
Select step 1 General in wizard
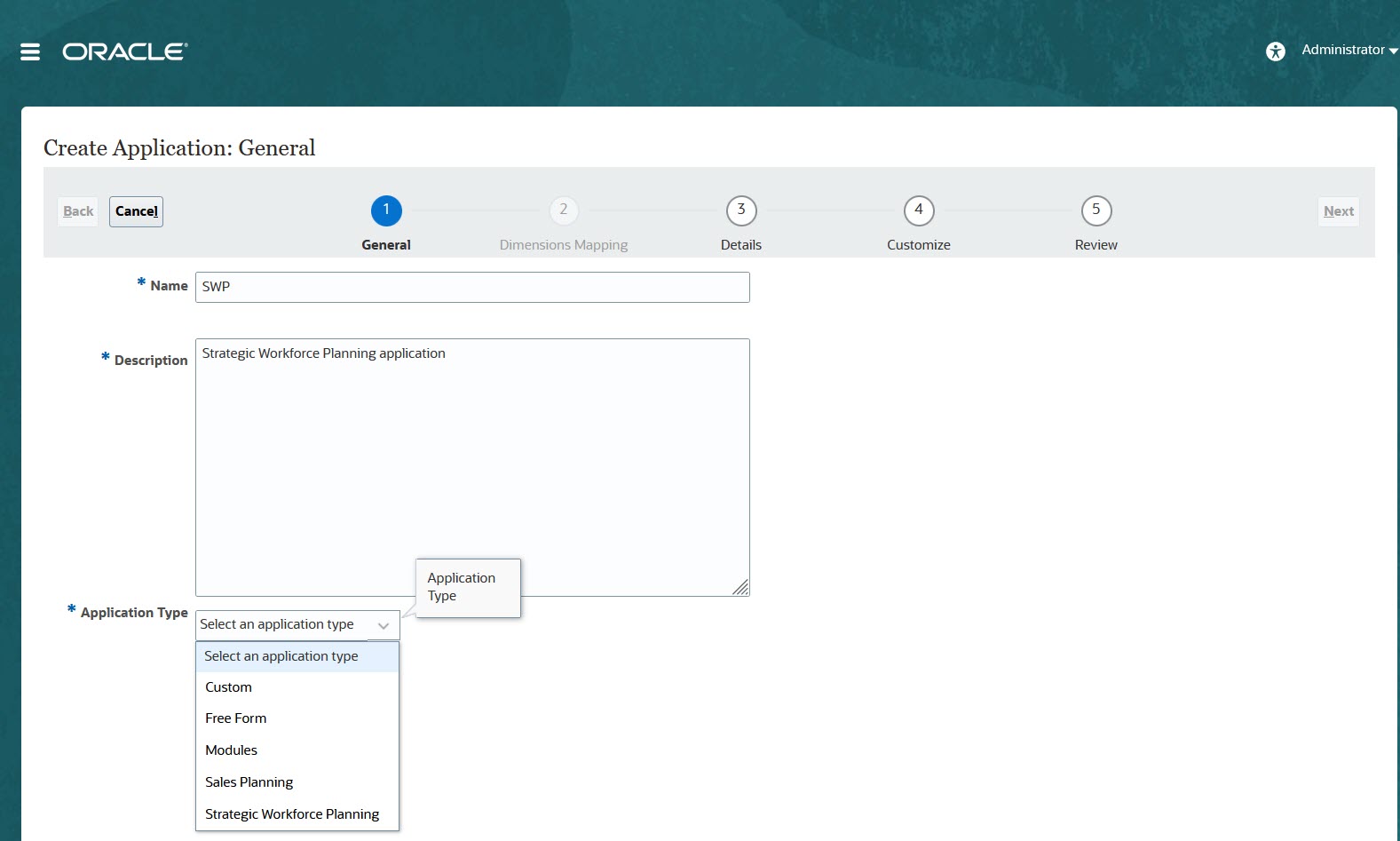click(386, 210)
